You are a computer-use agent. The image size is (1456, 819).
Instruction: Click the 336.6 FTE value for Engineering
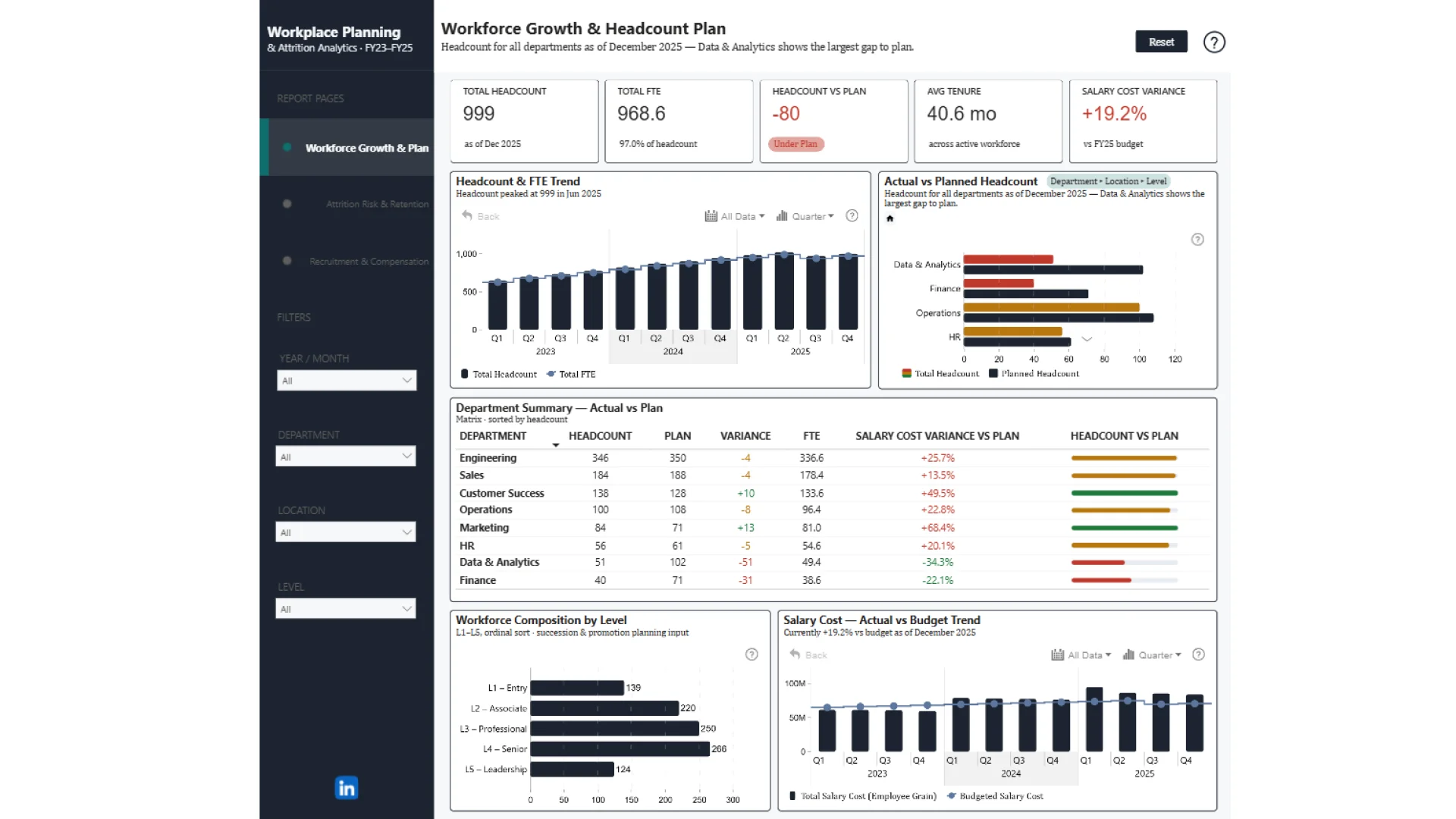pos(811,458)
